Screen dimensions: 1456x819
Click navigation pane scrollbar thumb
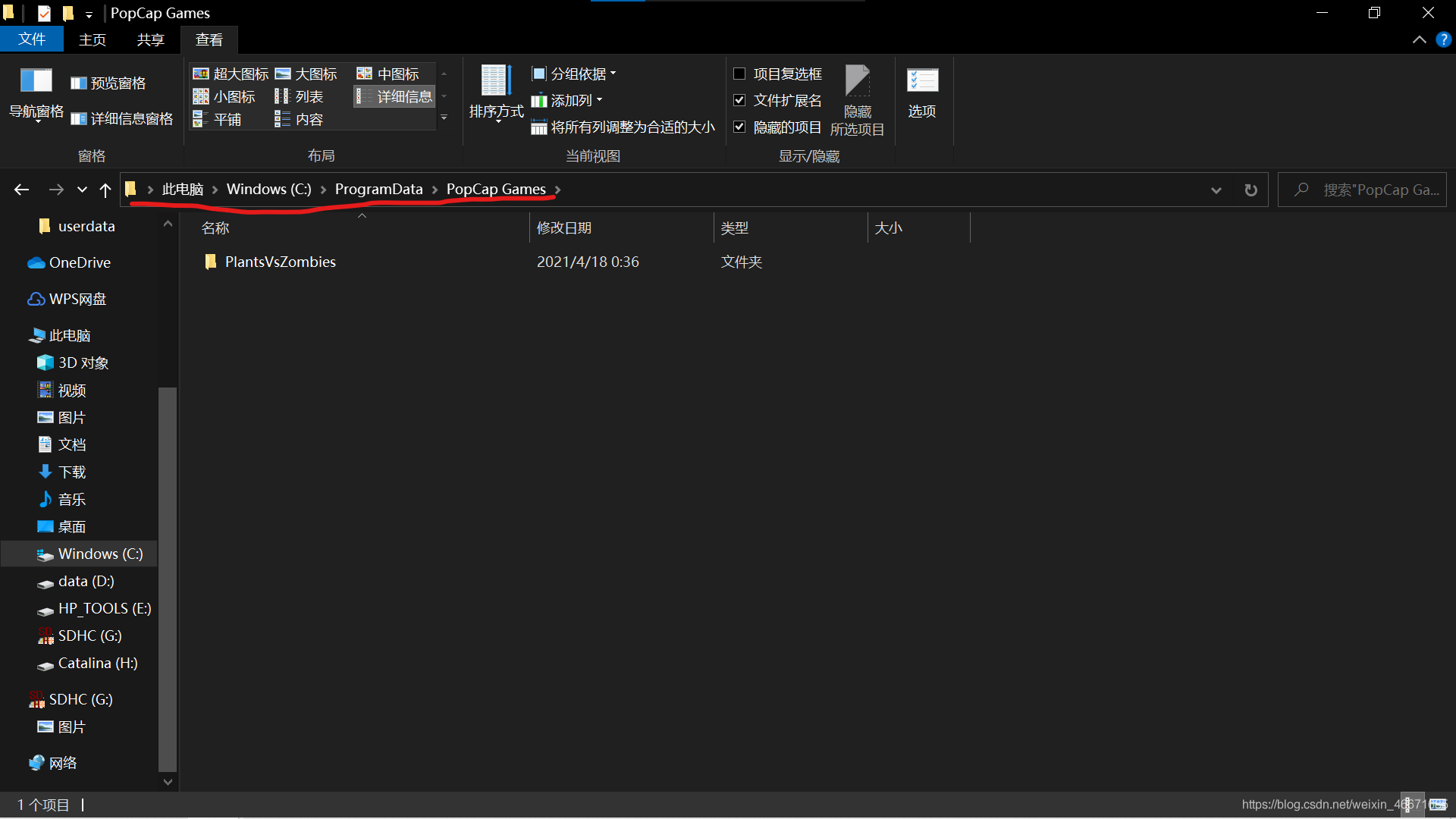click(x=168, y=579)
